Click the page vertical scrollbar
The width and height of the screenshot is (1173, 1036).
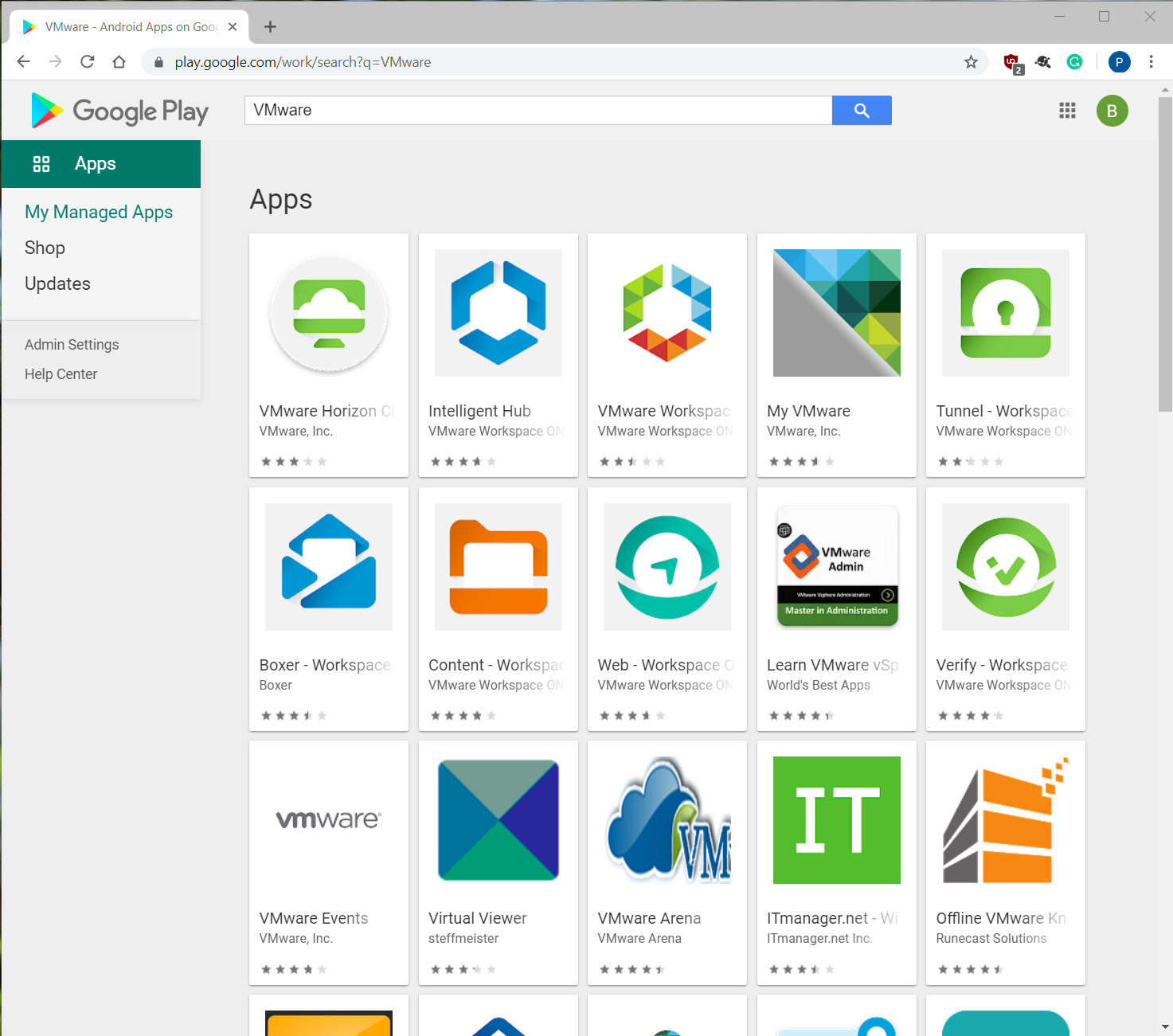pos(1165,255)
